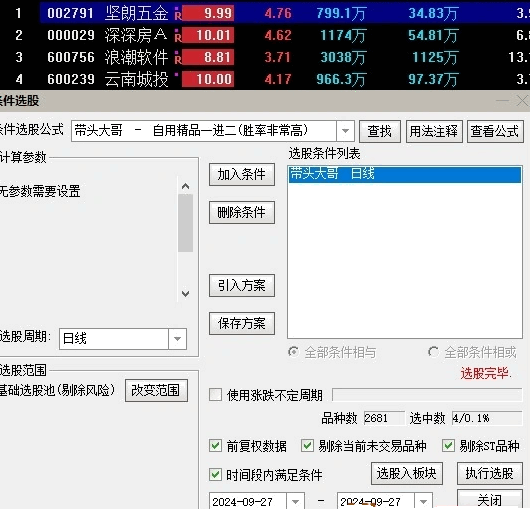Click the 10.00 change value for 云南城投
The width and height of the screenshot is (530, 509).
click(208, 79)
